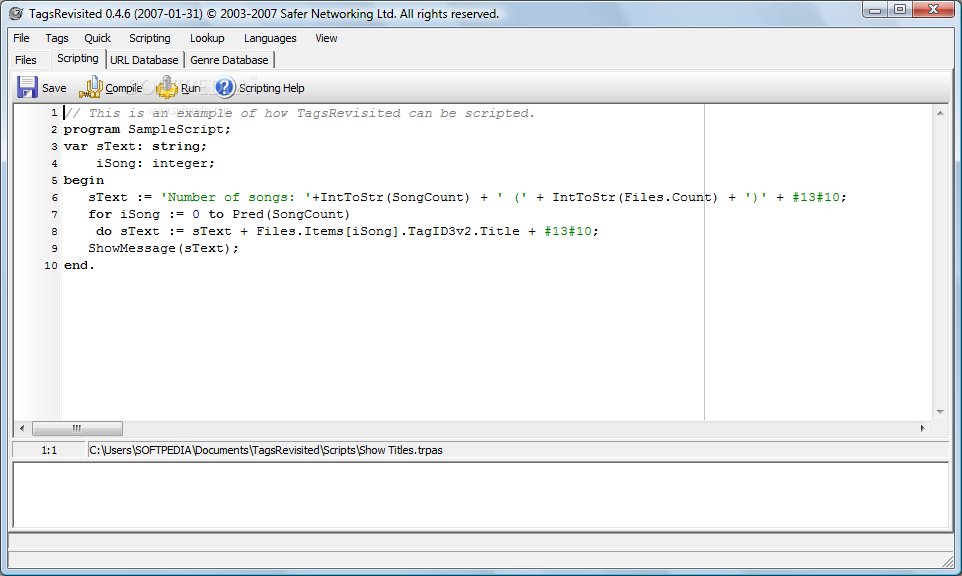
Task: Open the Languages menu
Action: 270,38
